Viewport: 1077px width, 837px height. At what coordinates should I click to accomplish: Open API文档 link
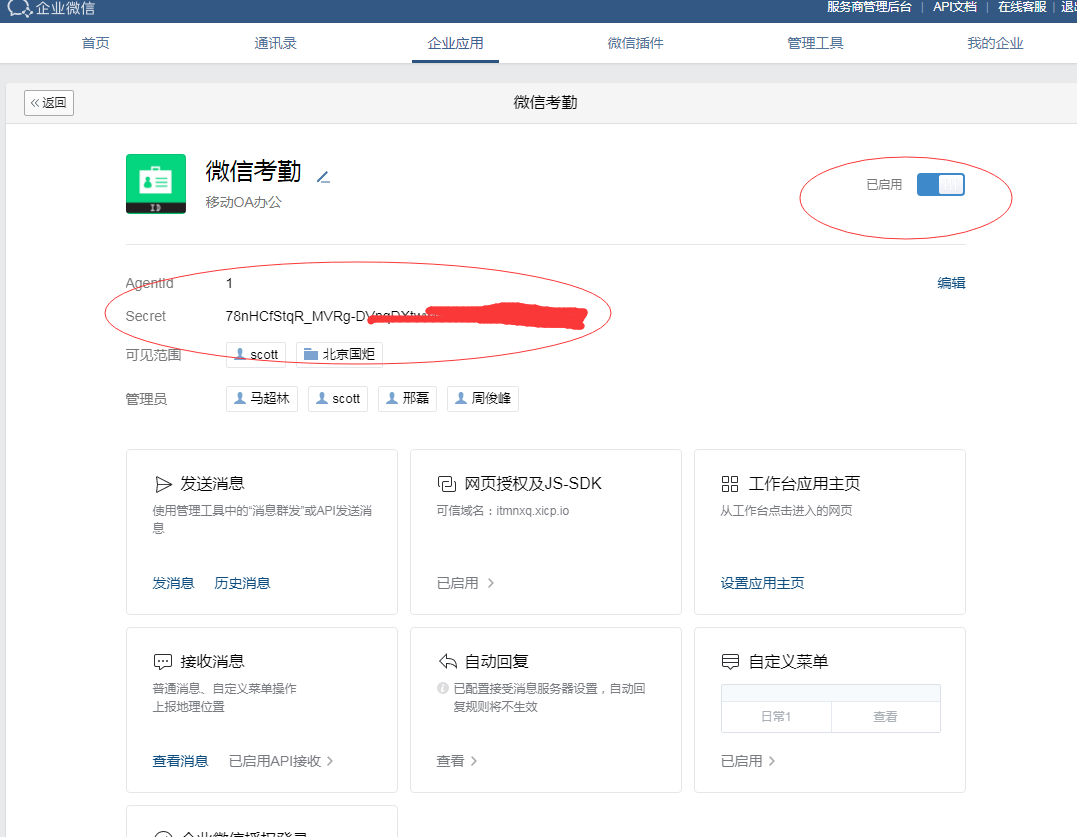[x=955, y=7]
